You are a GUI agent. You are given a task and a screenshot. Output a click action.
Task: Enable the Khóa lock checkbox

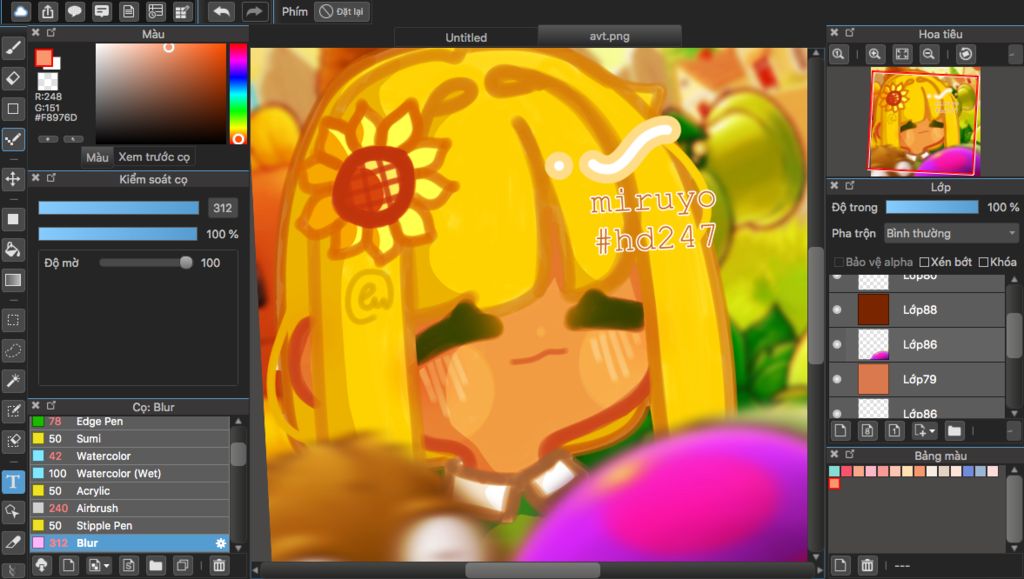[x=984, y=262]
